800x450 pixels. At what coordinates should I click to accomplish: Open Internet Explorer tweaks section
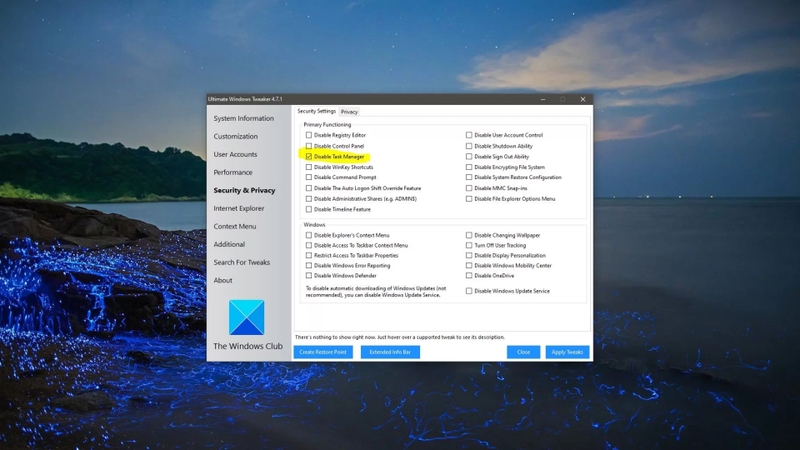[238, 208]
